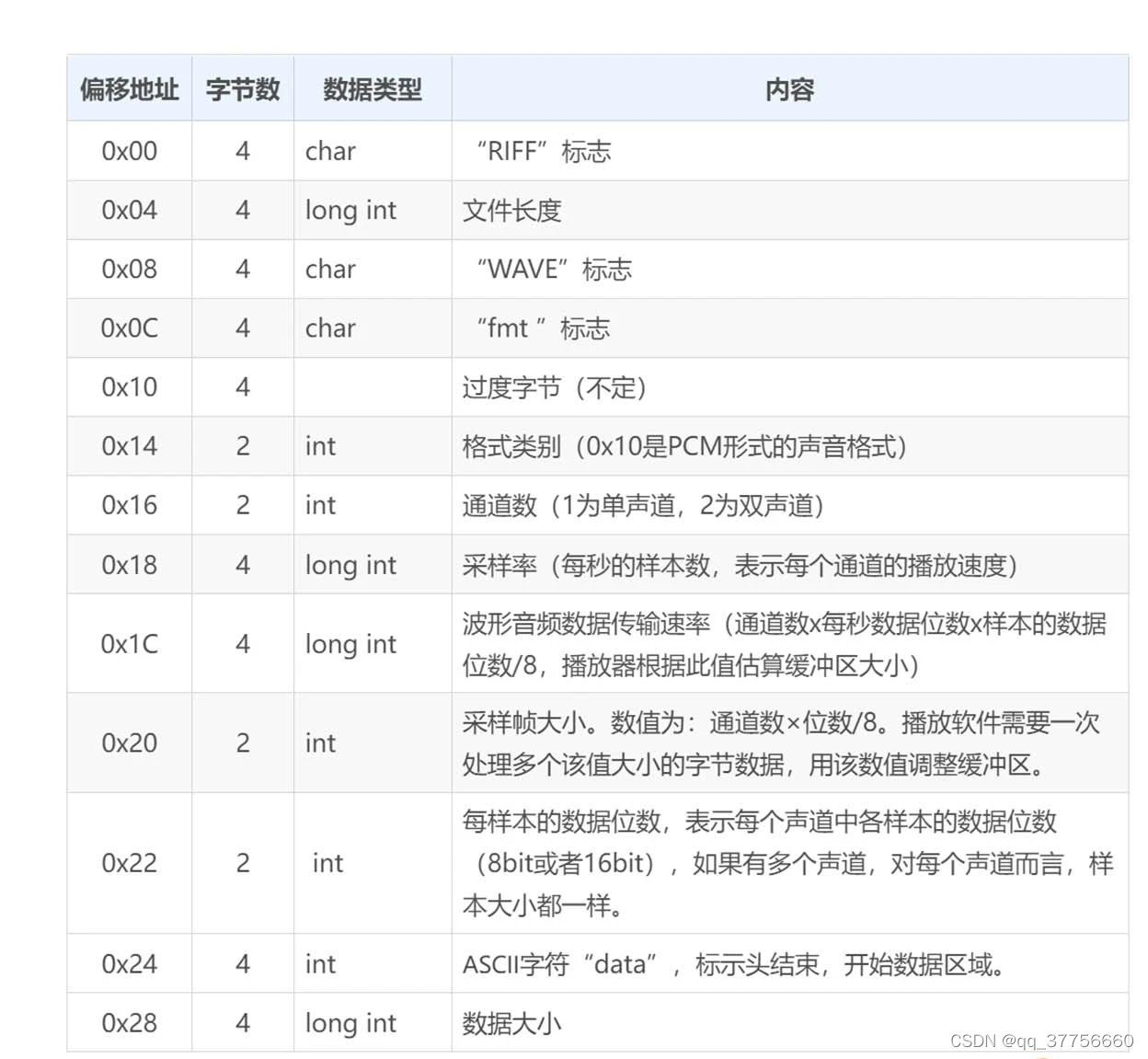Click the CSDN @qq_37756660 watermark
1148x1059 pixels.
pos(1041,1041)
